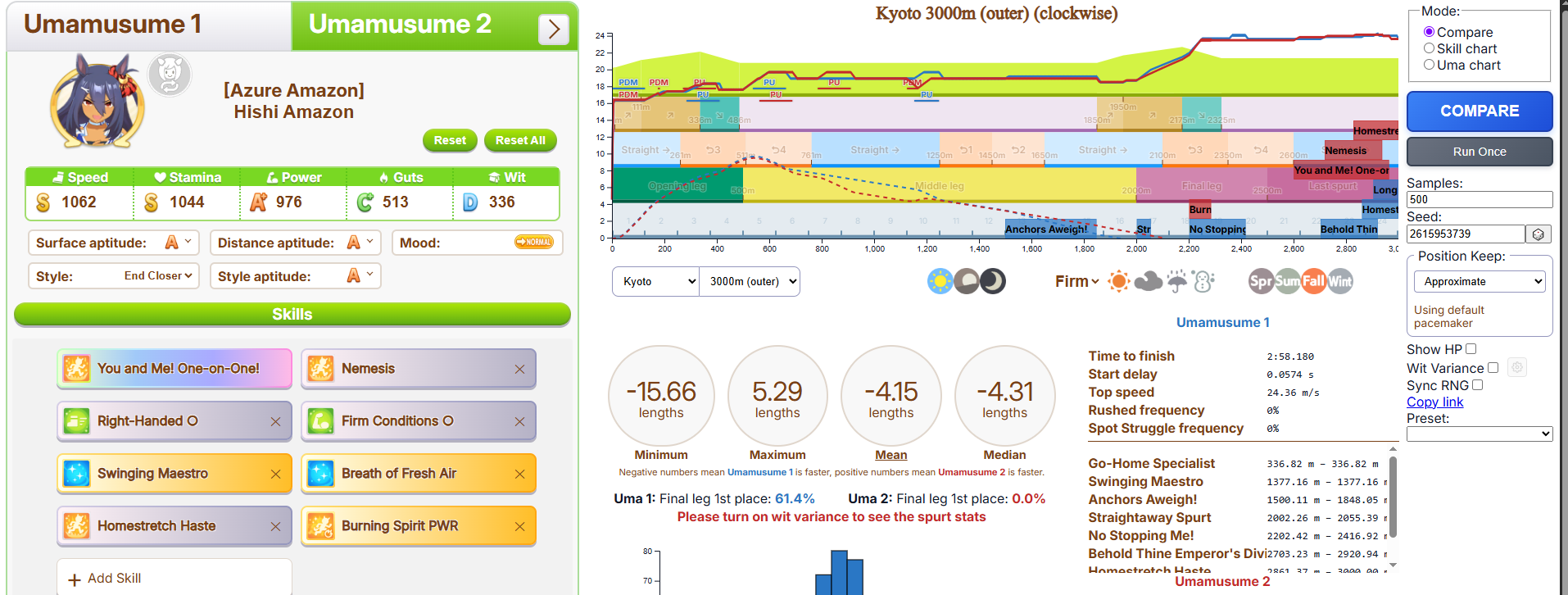Select the night moon time-of-day icon

992,282
